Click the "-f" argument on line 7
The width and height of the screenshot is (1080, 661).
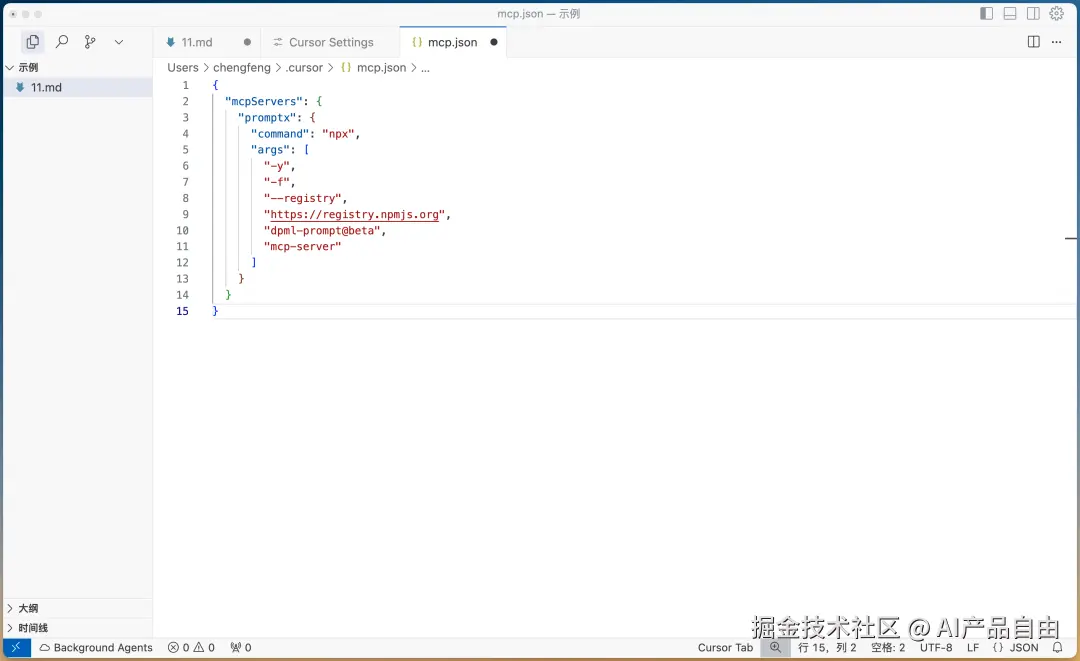tap(276, 182)
